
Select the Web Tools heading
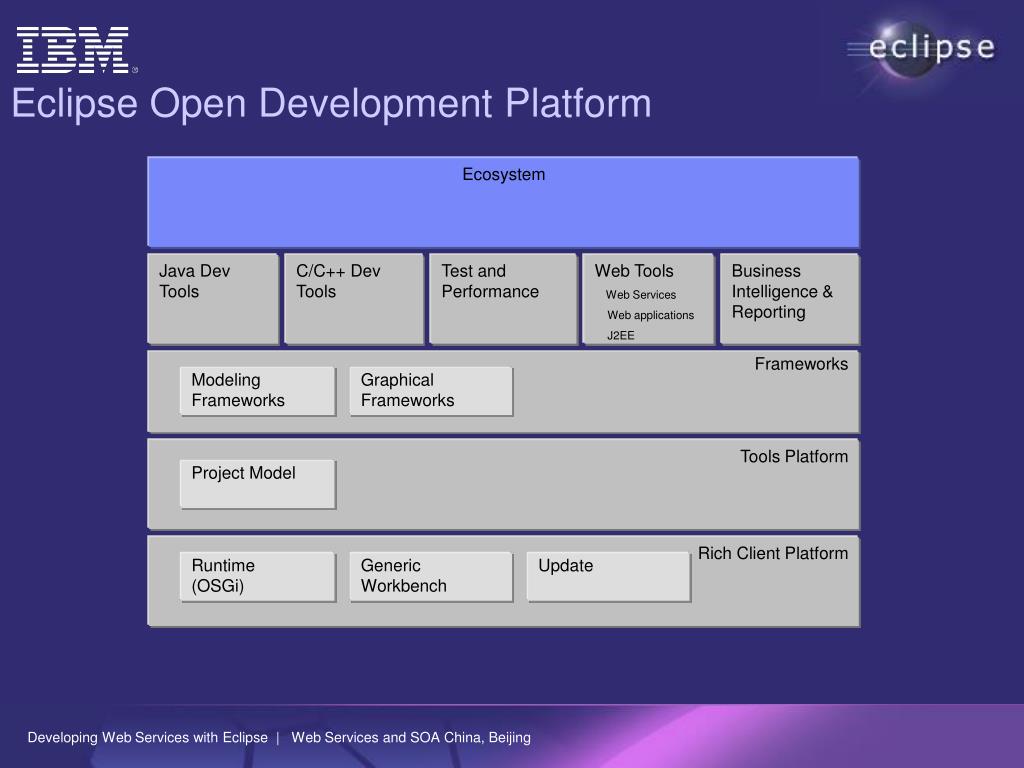coord(634,271)
